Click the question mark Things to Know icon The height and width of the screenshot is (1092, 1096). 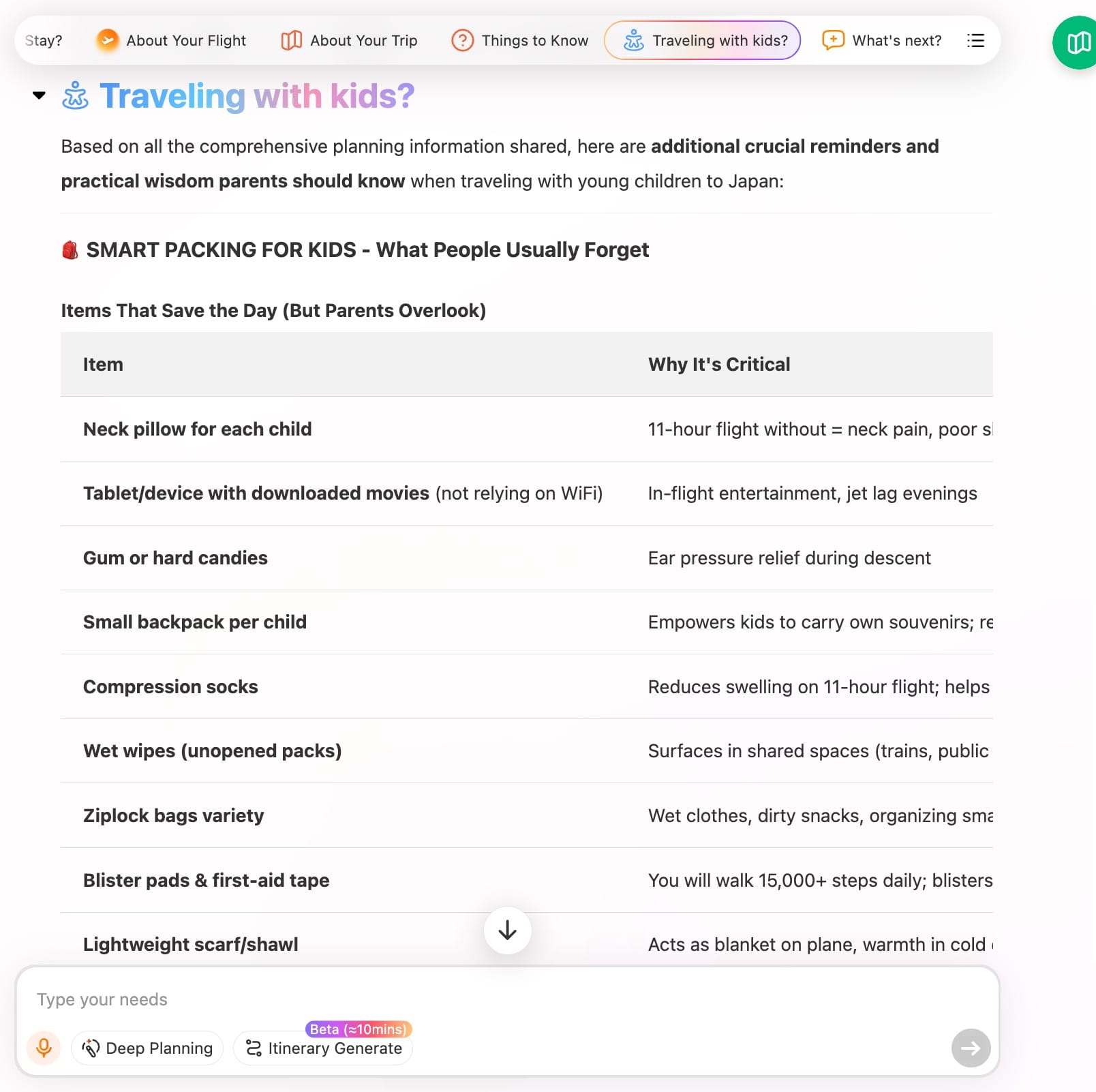click(462, 40)
